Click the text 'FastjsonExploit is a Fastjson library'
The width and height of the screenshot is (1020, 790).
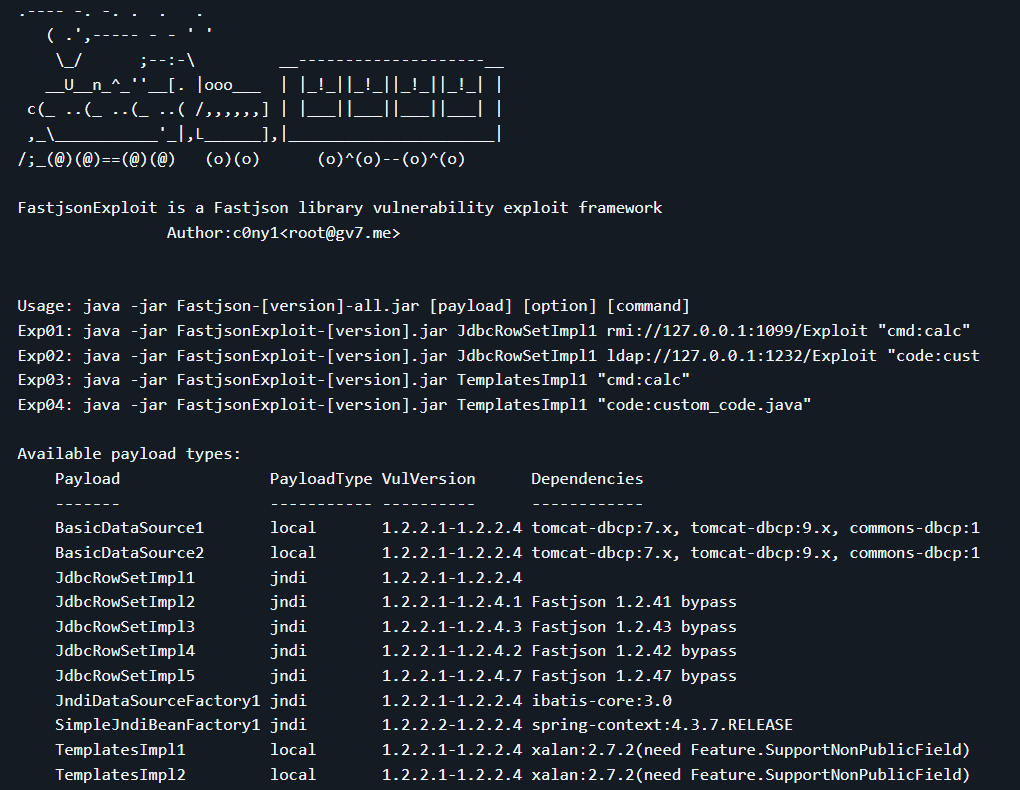[x=190, y=208]
